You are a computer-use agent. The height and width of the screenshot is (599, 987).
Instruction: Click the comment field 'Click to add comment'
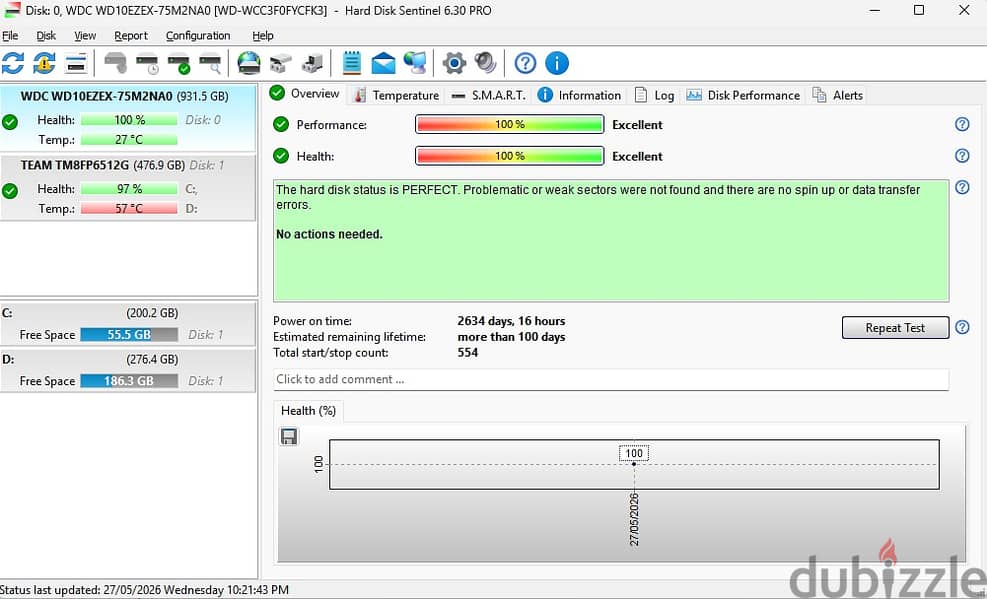click(x=611, y=379)
